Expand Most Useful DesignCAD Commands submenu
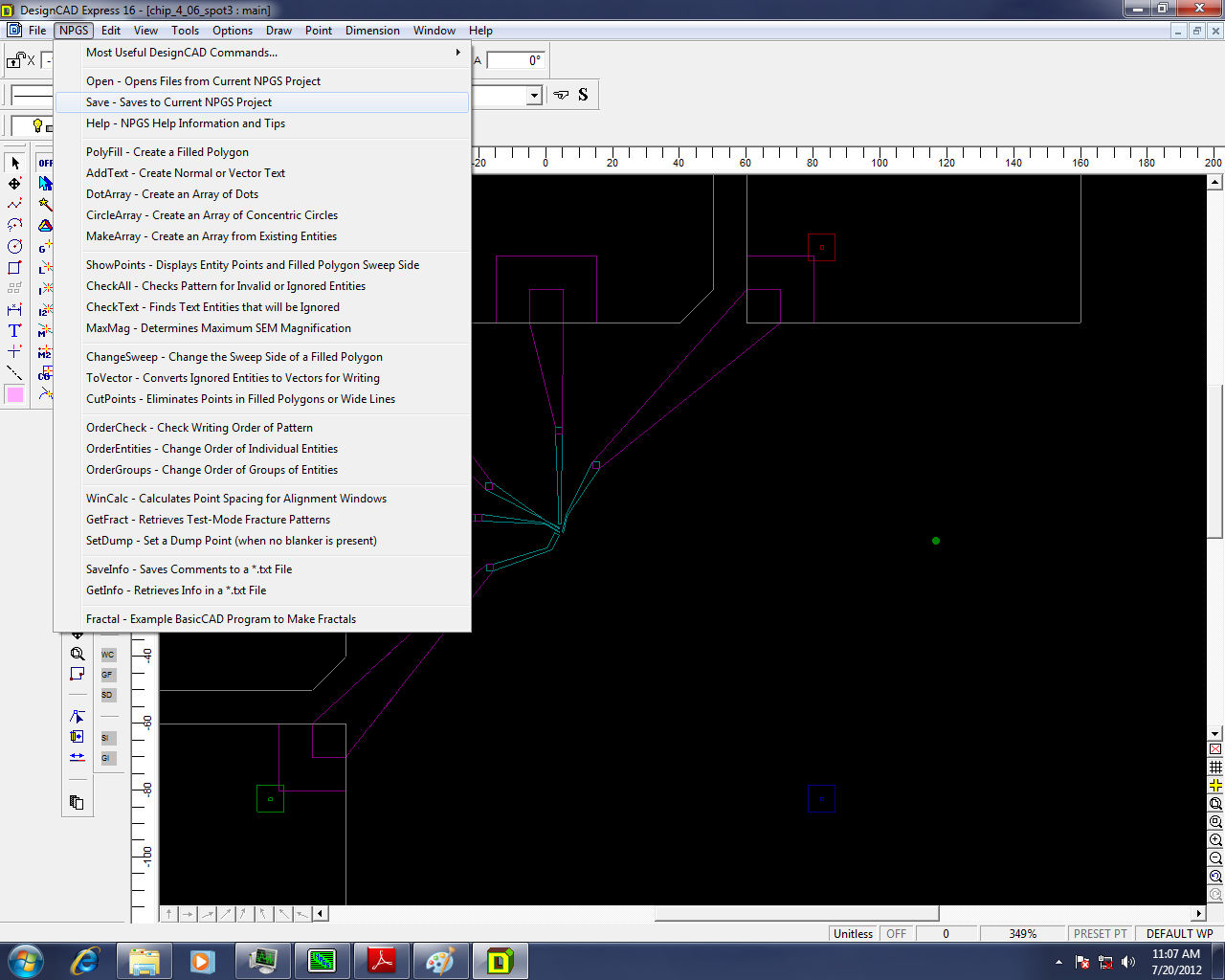 pos(263,53)
